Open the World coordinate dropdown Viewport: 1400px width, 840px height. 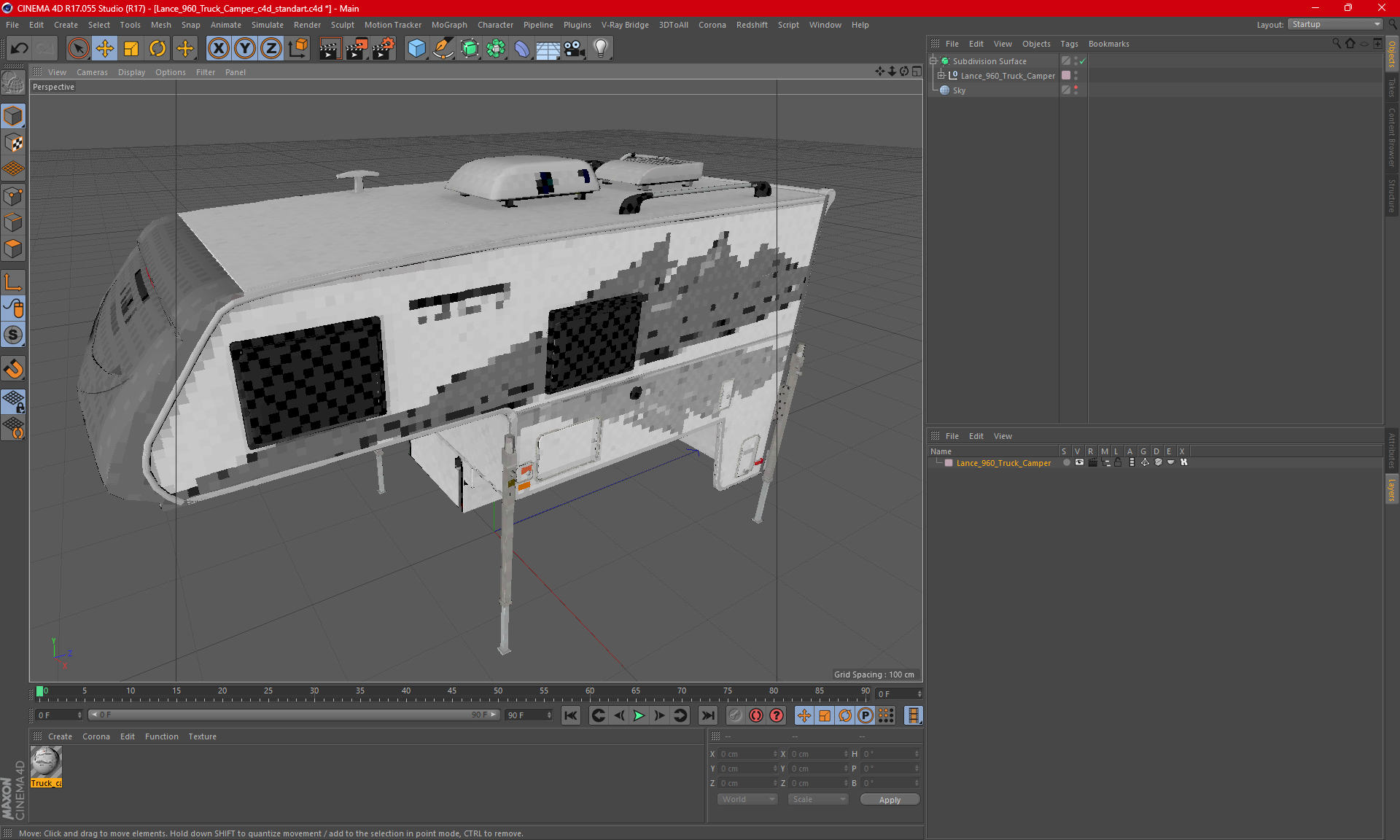coord(747,799)
